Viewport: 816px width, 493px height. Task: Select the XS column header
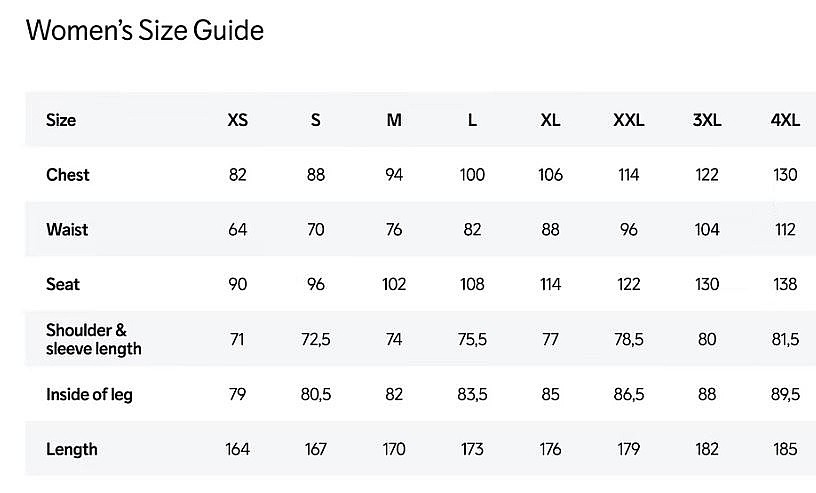tap(237, 120)
